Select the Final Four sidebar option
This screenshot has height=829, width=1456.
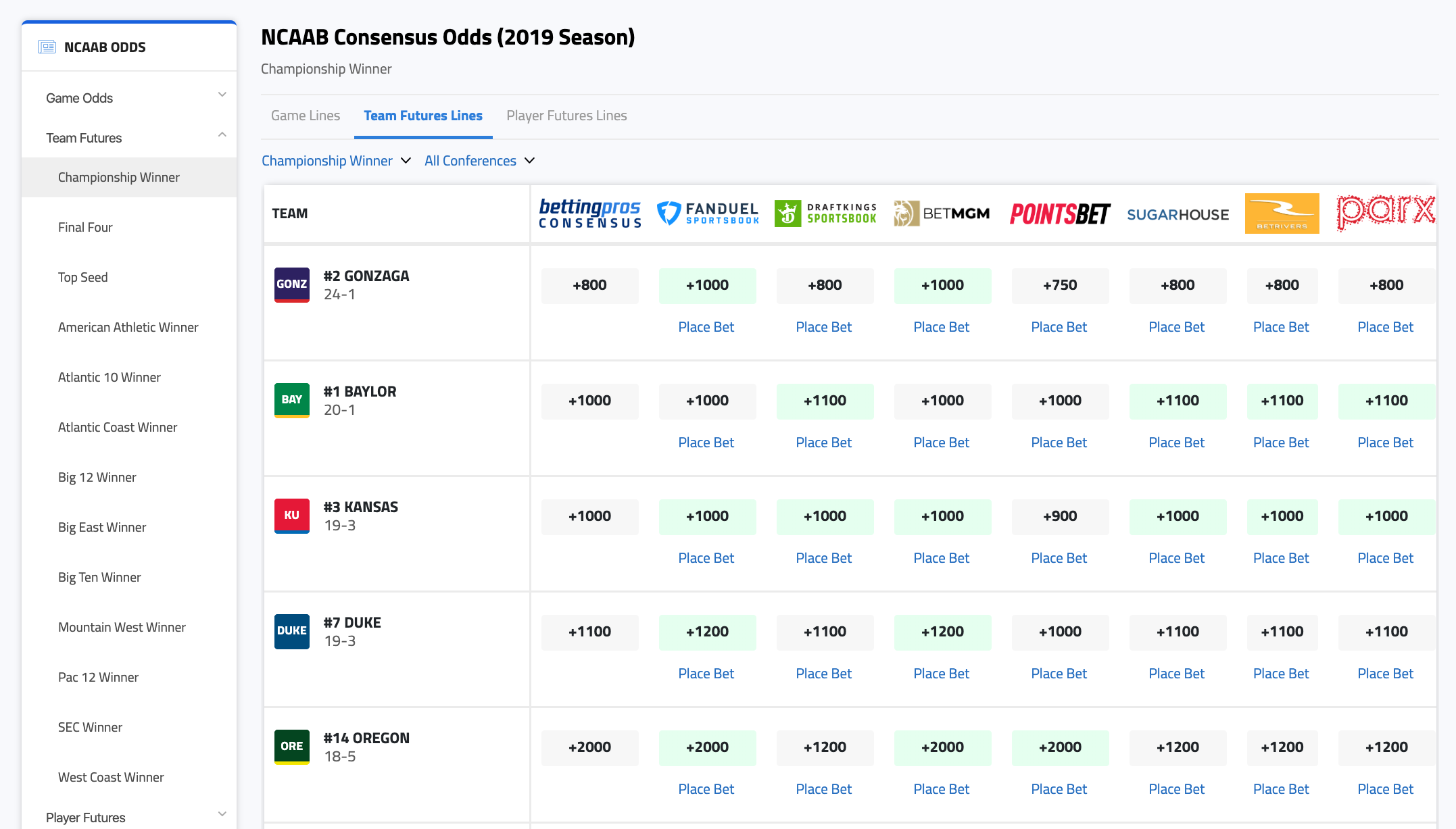click(85, 227)
